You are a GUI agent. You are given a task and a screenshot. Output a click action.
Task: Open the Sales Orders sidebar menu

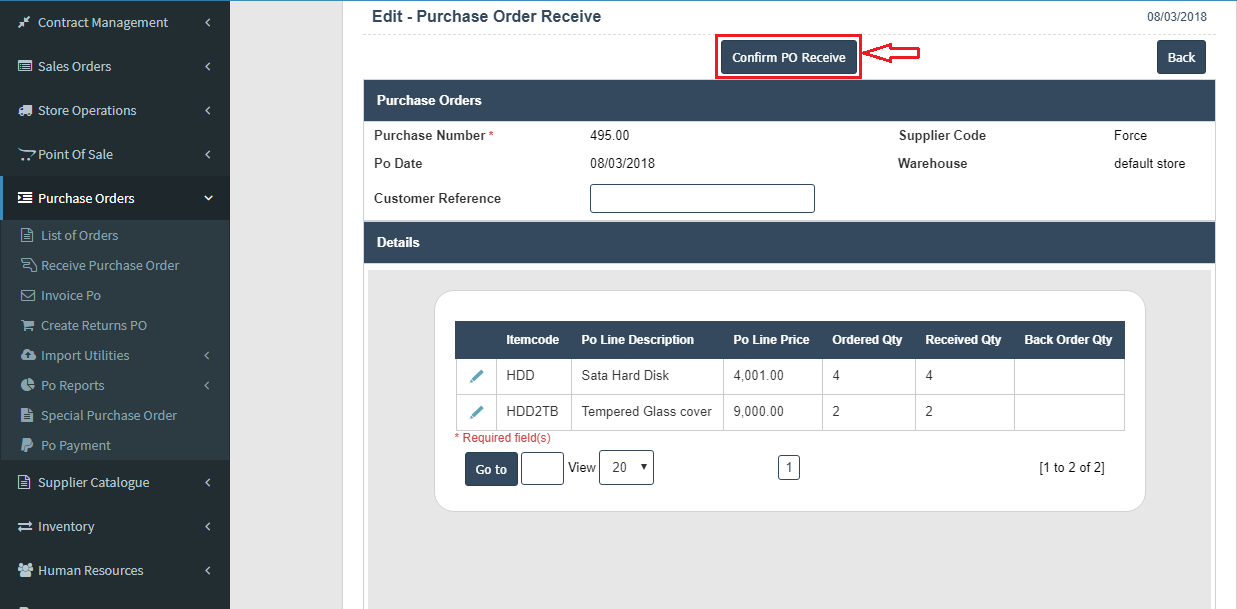tap(74, 67)
